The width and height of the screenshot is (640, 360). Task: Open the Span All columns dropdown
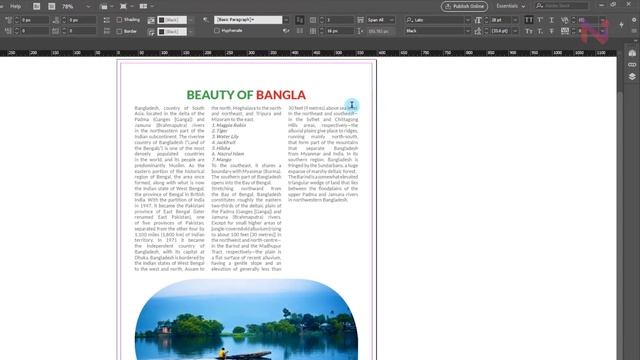(x=382, y=20)
